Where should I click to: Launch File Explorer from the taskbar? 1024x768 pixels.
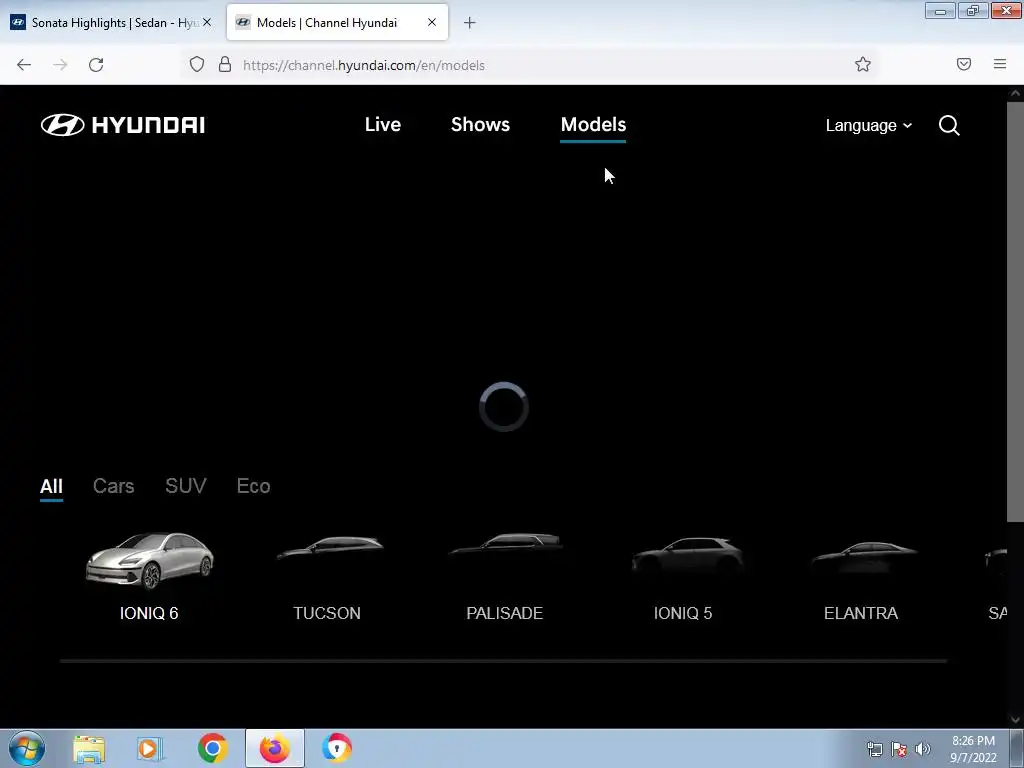(x=89, y=749)
